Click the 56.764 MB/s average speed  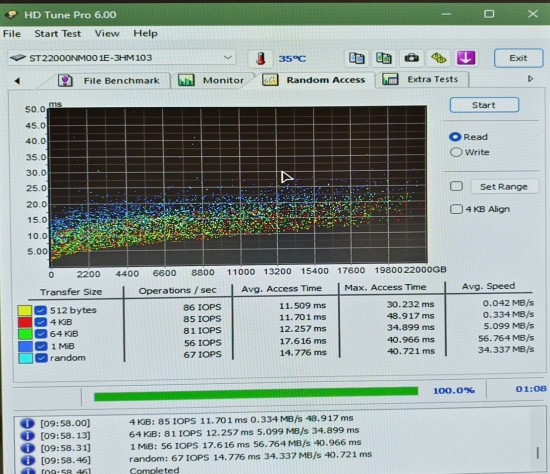(x=506, y=338)
